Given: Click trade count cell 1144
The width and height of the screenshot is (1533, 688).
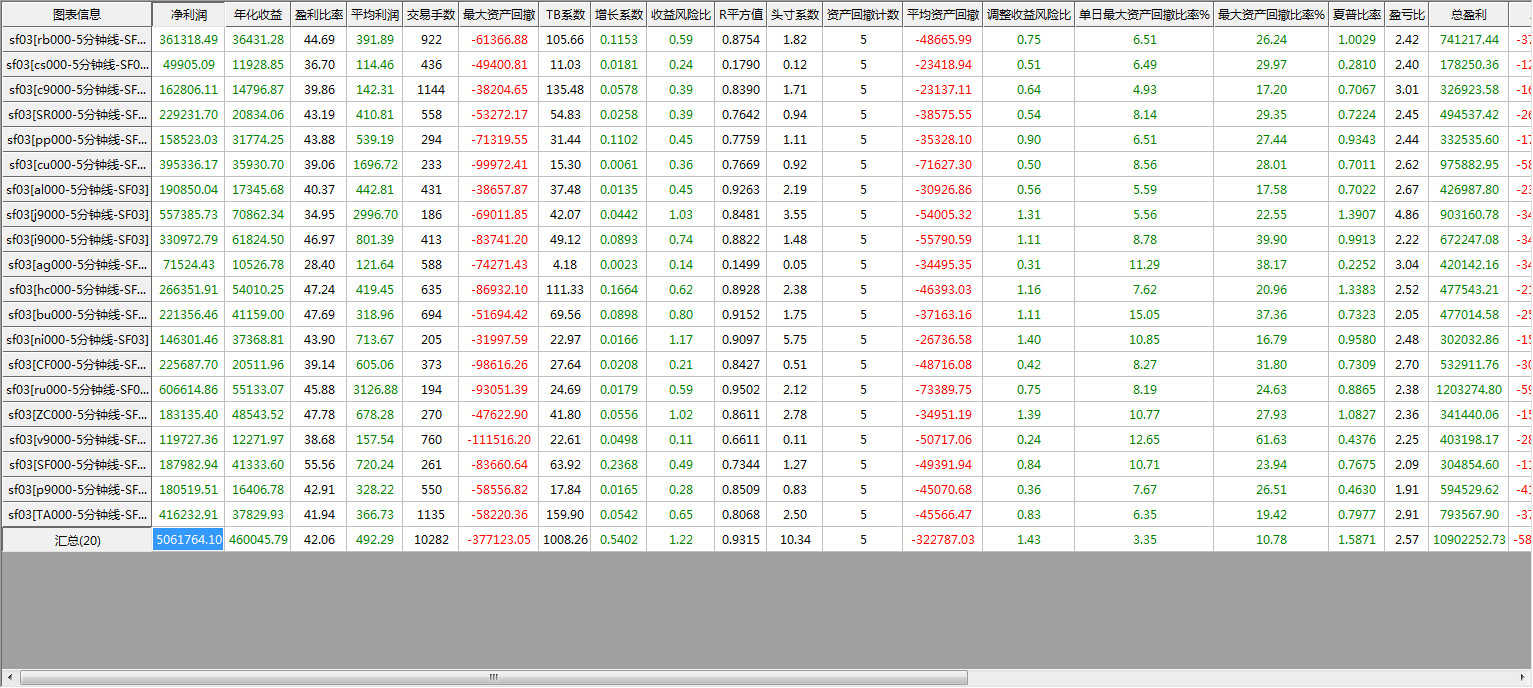Looking at the screenshot, I should point(431,90).
